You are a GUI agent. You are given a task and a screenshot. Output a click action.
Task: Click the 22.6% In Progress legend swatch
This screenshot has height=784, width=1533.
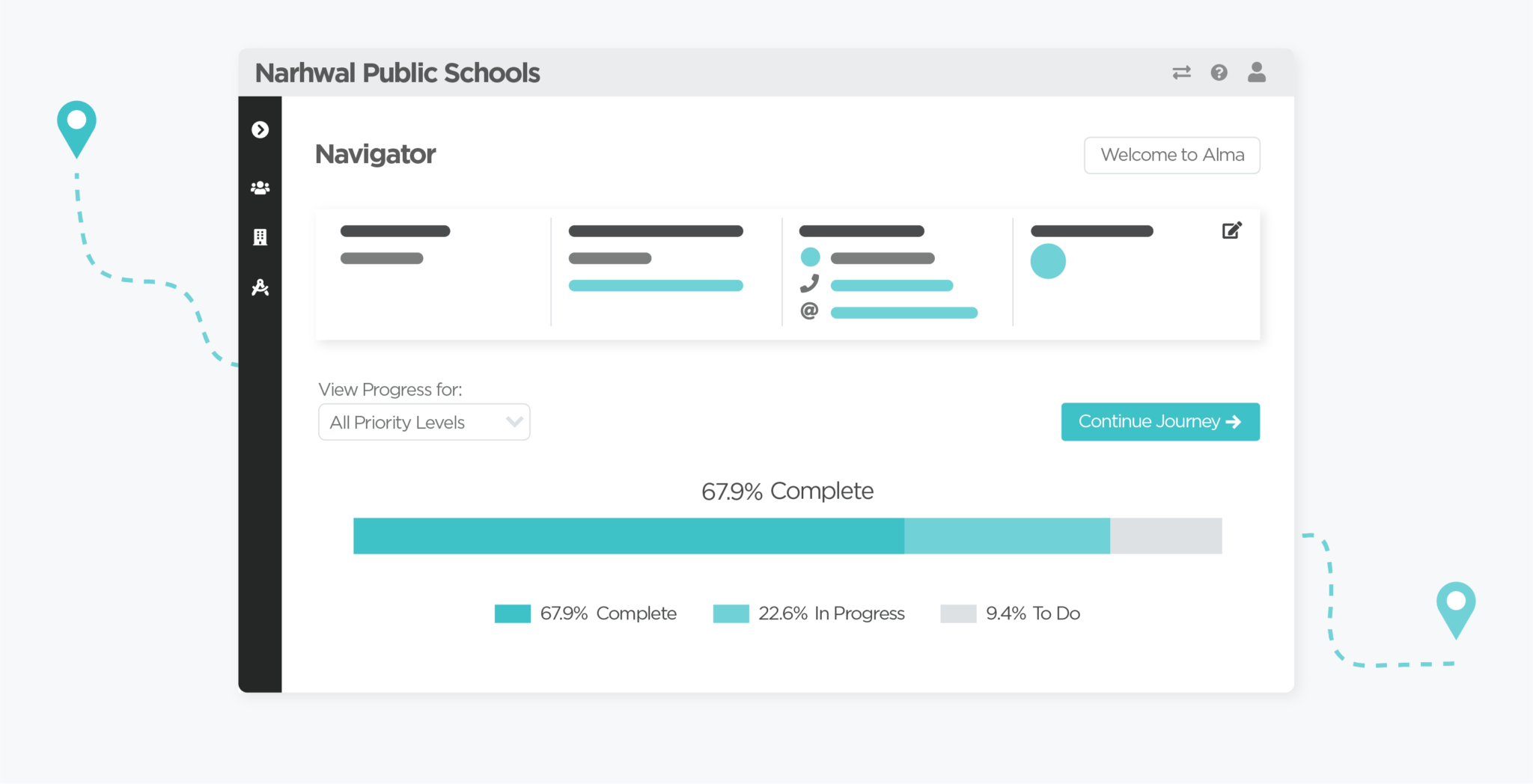click(731, 613)
